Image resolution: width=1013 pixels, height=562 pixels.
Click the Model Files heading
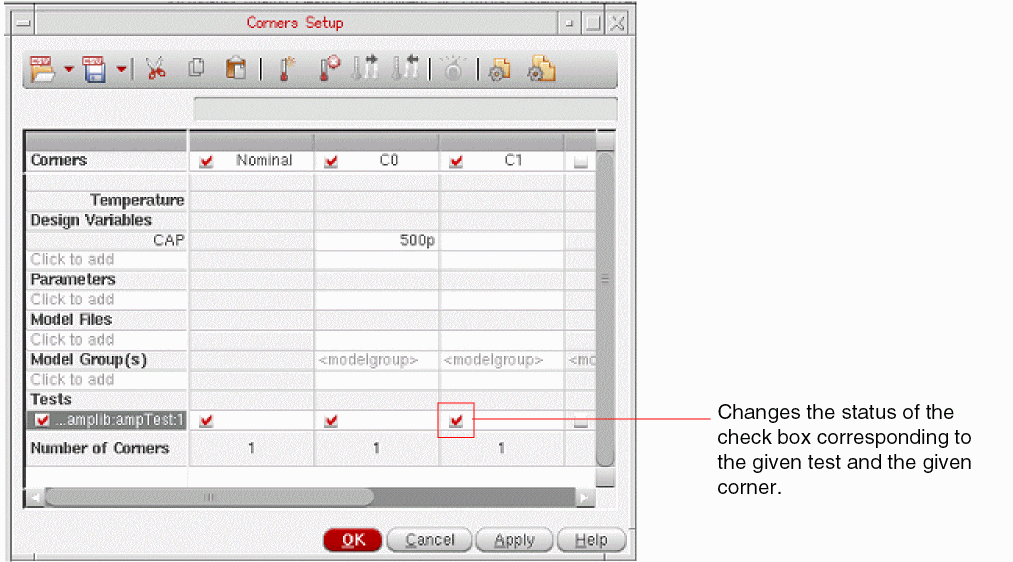tap(71, 320)
